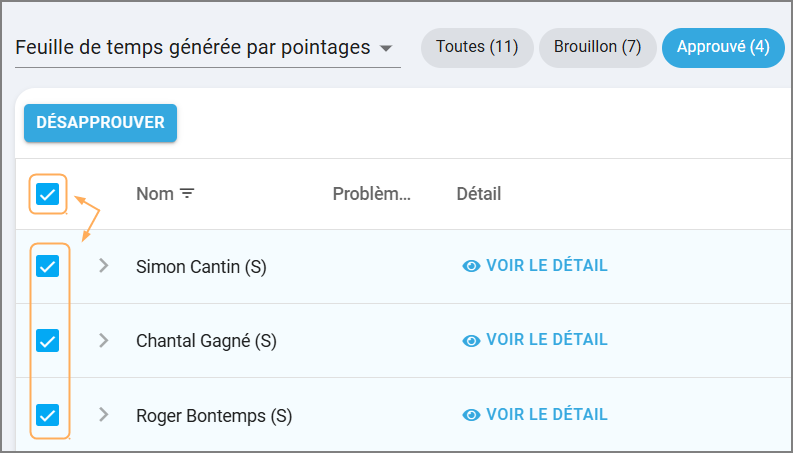Uncheck Simon Cantin's row checkbox
The height and width of the screenshot is (453, 793).
click(48, 266)
